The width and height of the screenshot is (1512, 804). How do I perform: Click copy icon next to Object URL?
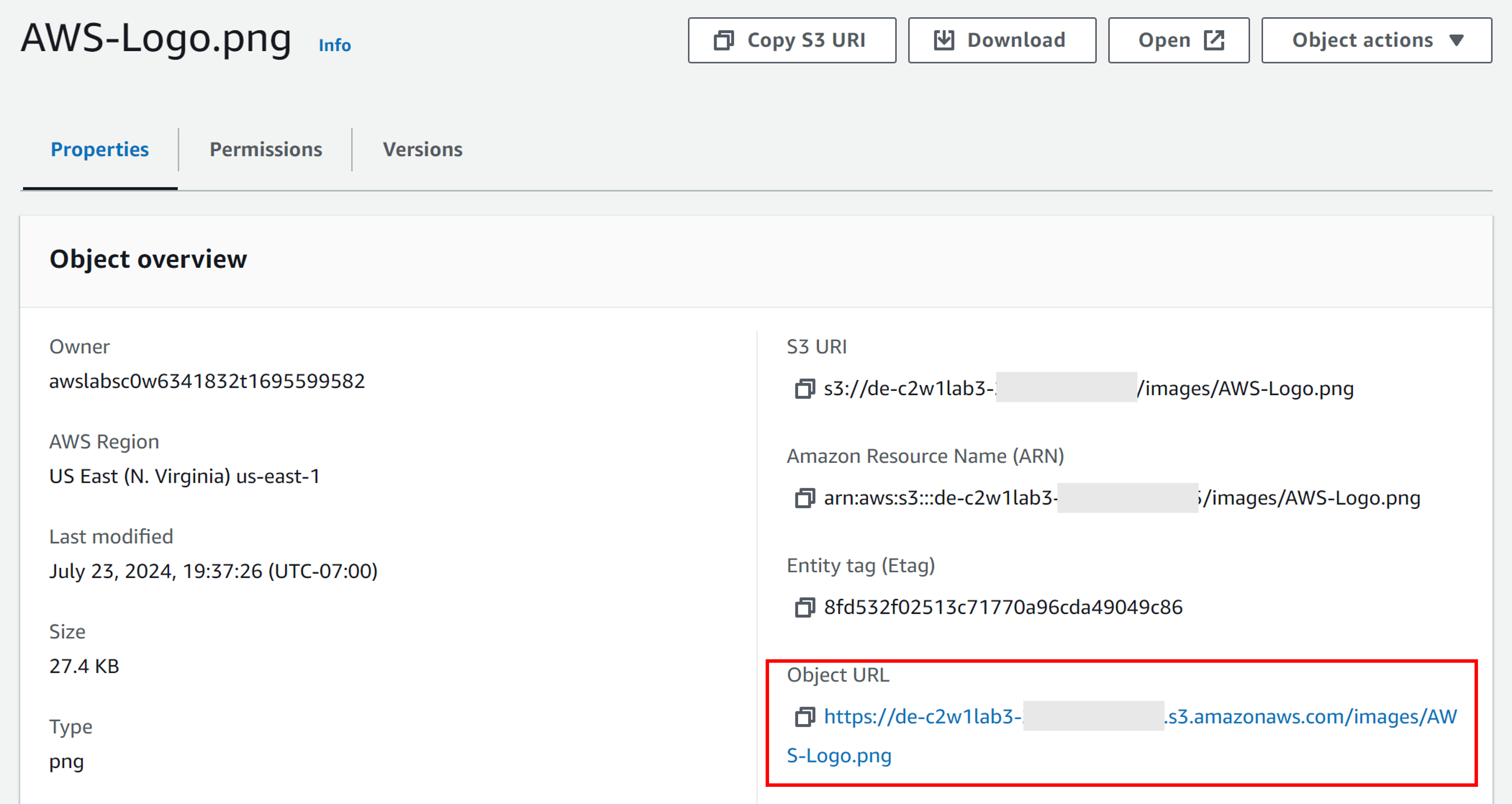(805, 716)
